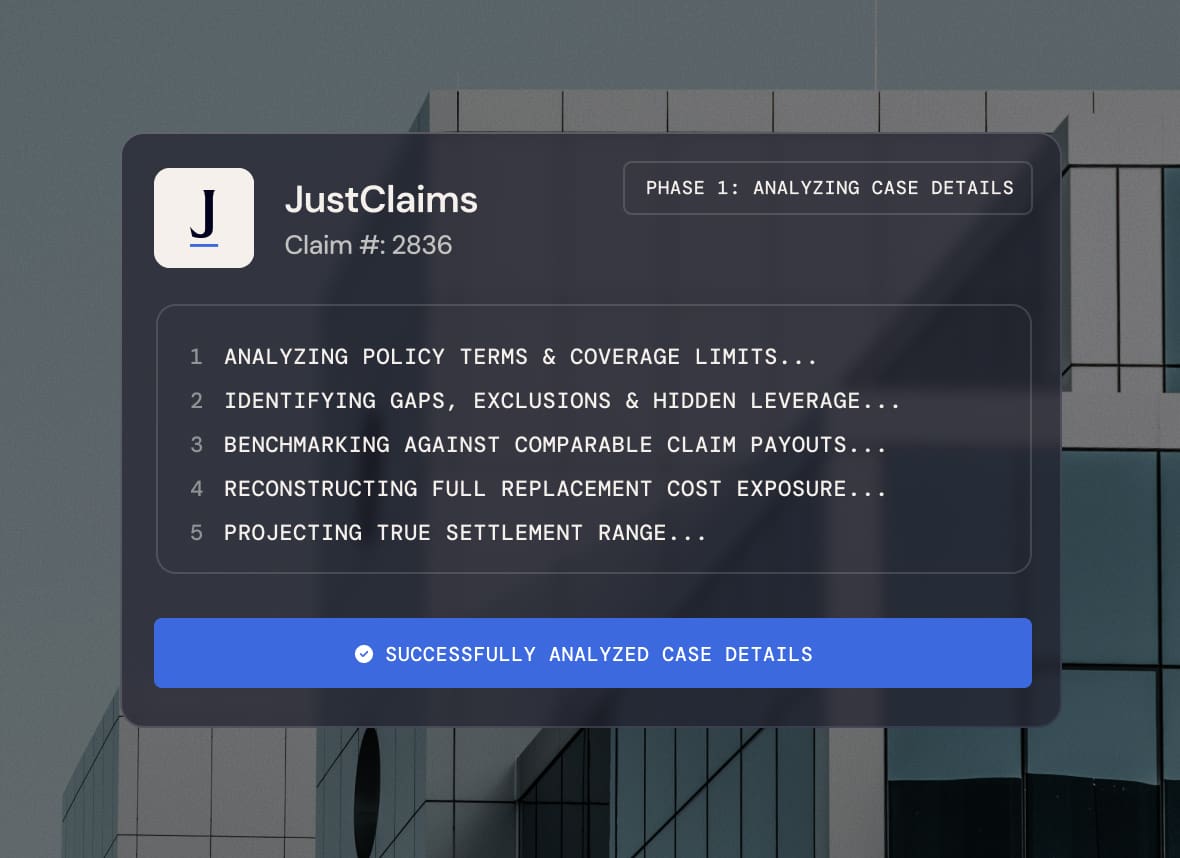The height and width of the screenshot is (858, 1180).
Task: Click the Claim # label text
Action: point(335,245)
